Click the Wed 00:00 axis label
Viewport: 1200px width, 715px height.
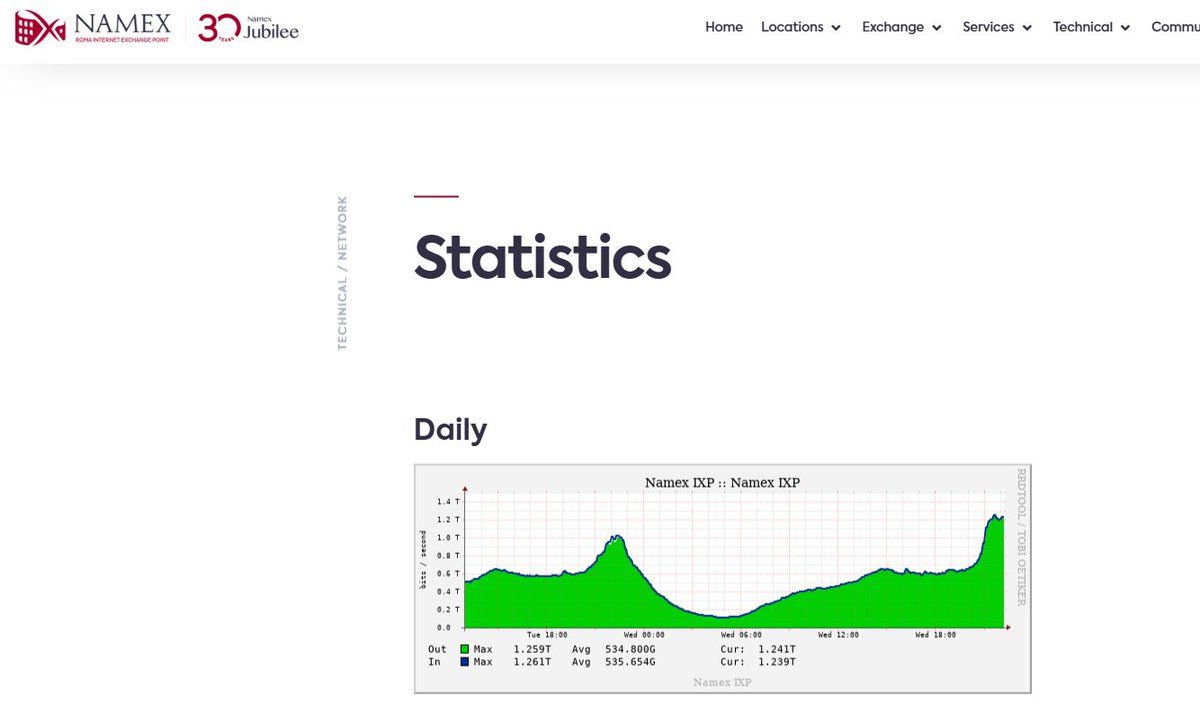(x=645, y=635)
